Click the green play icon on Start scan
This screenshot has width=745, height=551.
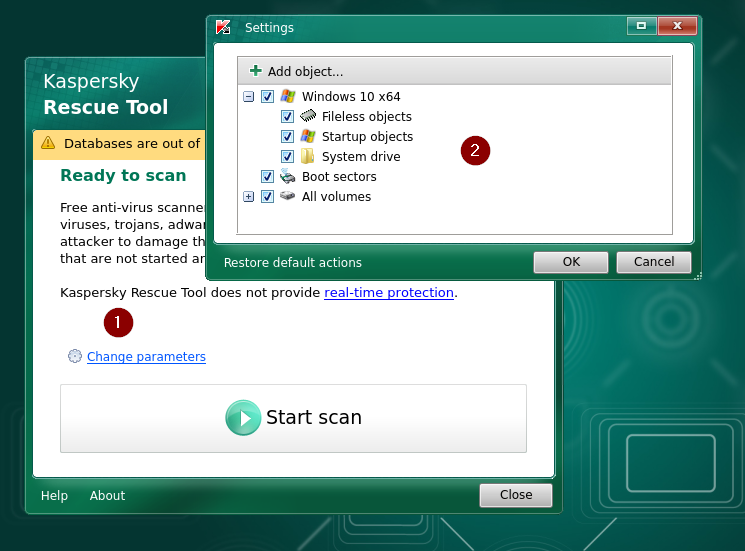tap(243, 418)
